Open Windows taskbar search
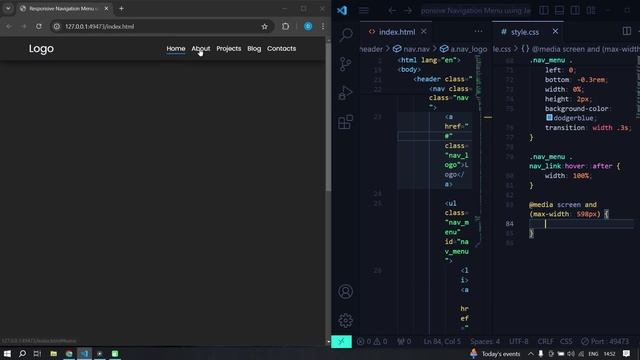640x360 pixels. point(22,353)
